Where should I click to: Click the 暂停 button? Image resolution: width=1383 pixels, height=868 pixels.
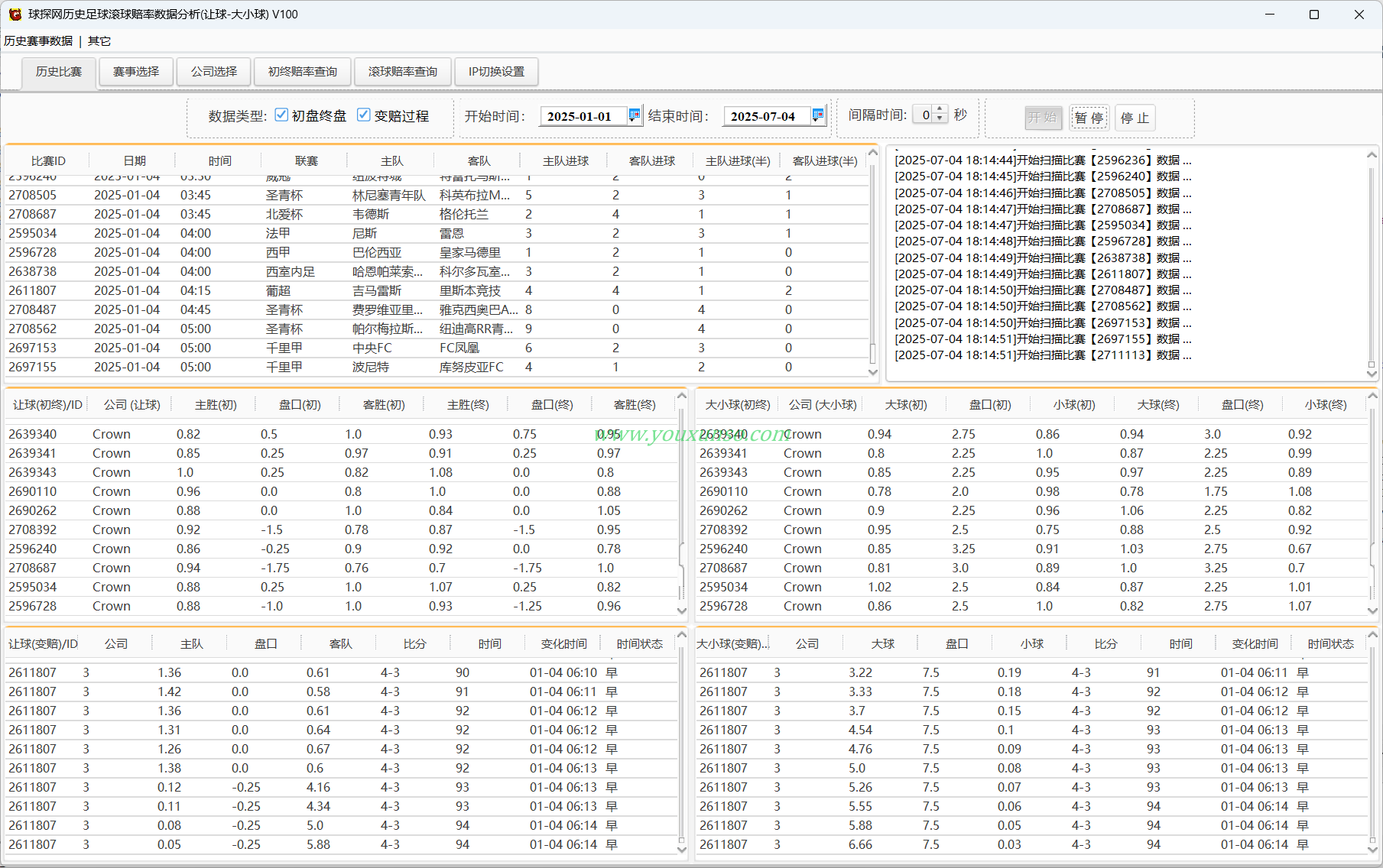[x=1089, y=118]
